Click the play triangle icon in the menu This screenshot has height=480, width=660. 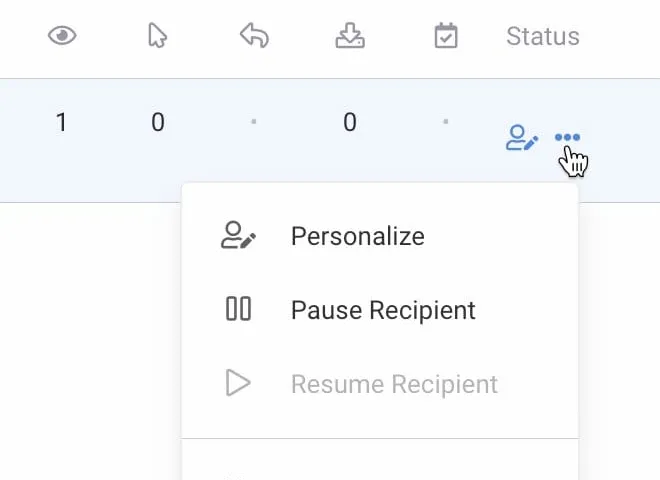[x=238, y=383]
